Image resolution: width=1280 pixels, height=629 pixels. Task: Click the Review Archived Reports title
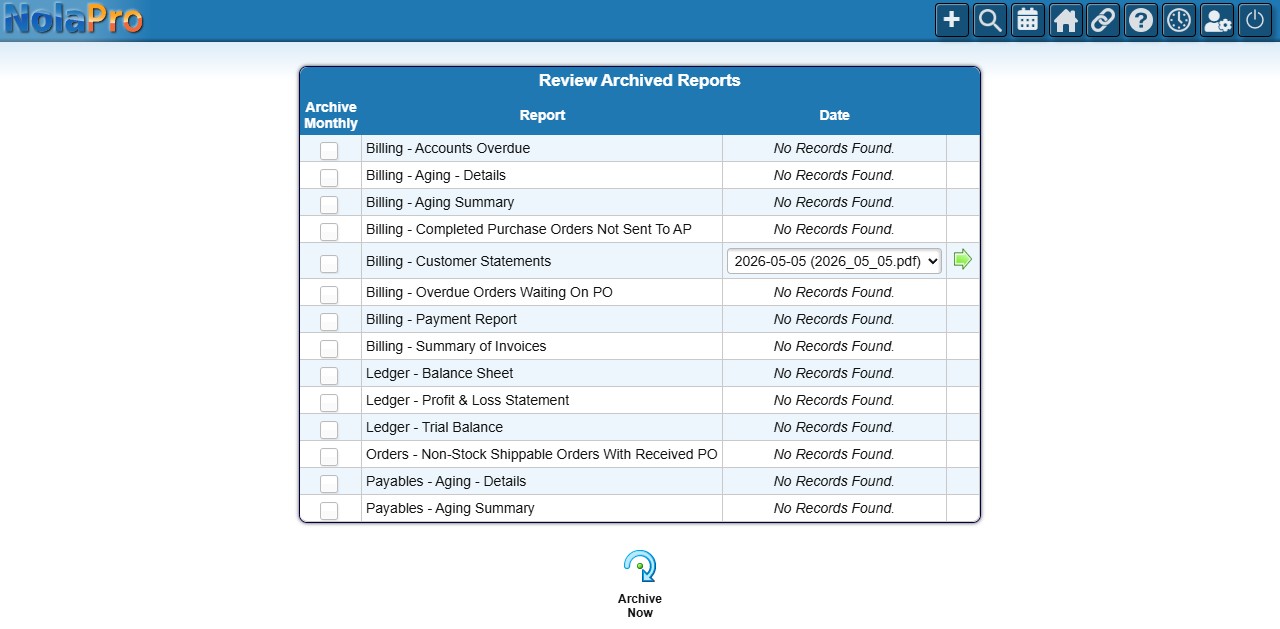(640, 80)
